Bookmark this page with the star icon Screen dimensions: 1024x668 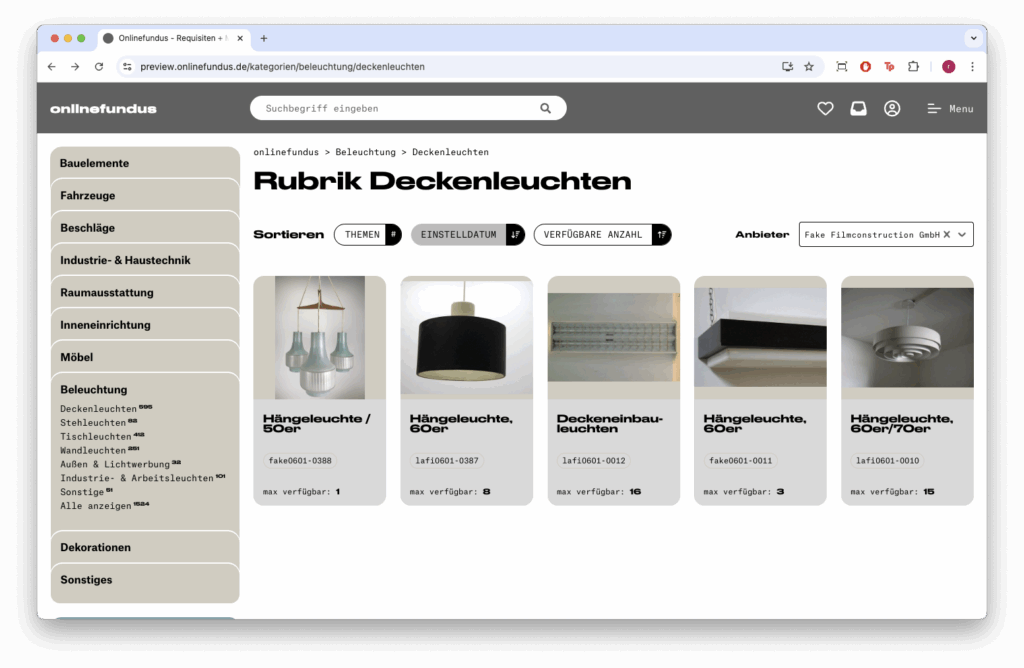(x=809, y=67)
